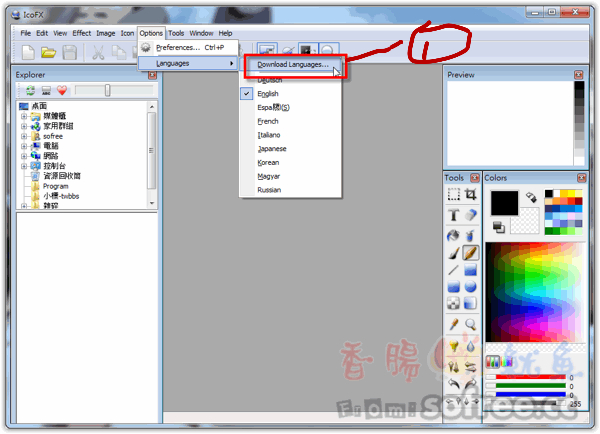Click the swap colors icon in Colors
This screenshot has width=600, height=434.
[x=531, y=197]
